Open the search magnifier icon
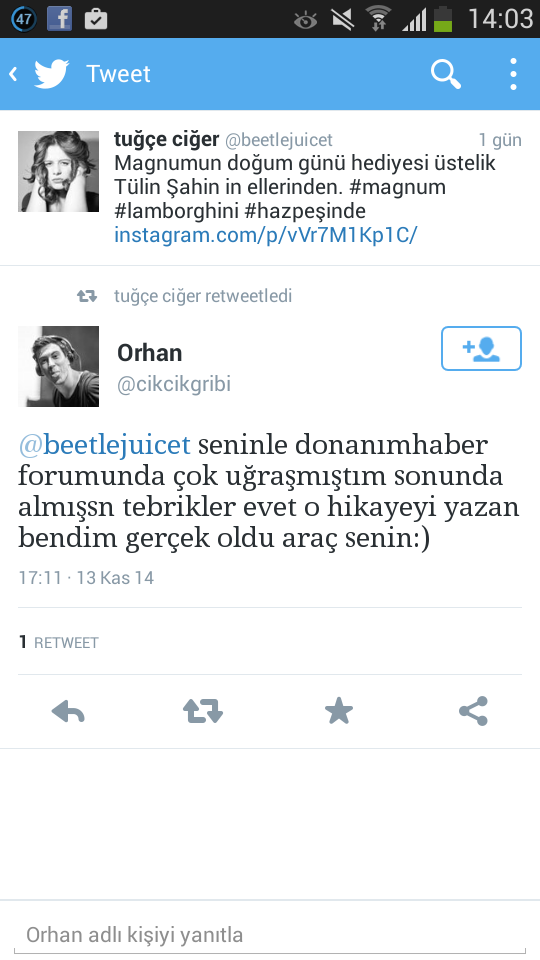 (x=446, y=74)
